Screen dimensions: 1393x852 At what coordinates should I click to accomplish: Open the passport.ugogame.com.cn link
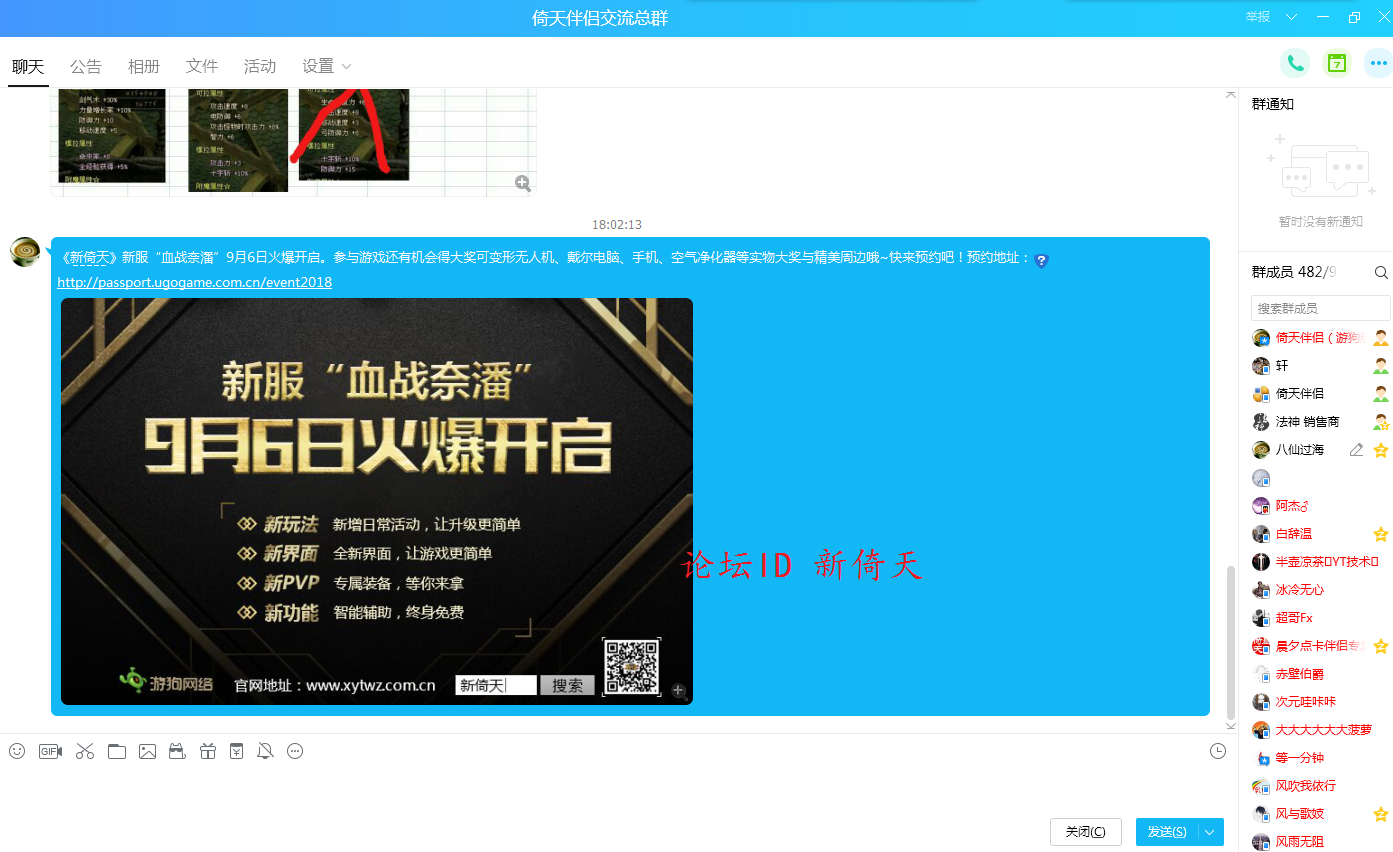click(x=195, y=282)
